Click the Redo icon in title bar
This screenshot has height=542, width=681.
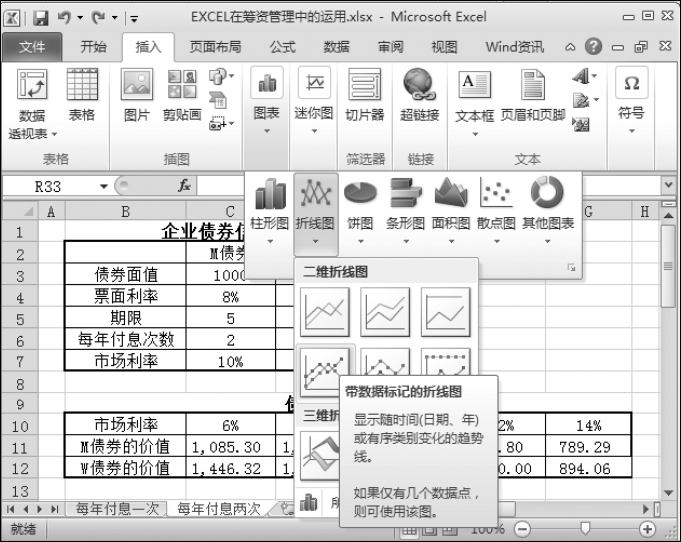(x=98, y=18)
